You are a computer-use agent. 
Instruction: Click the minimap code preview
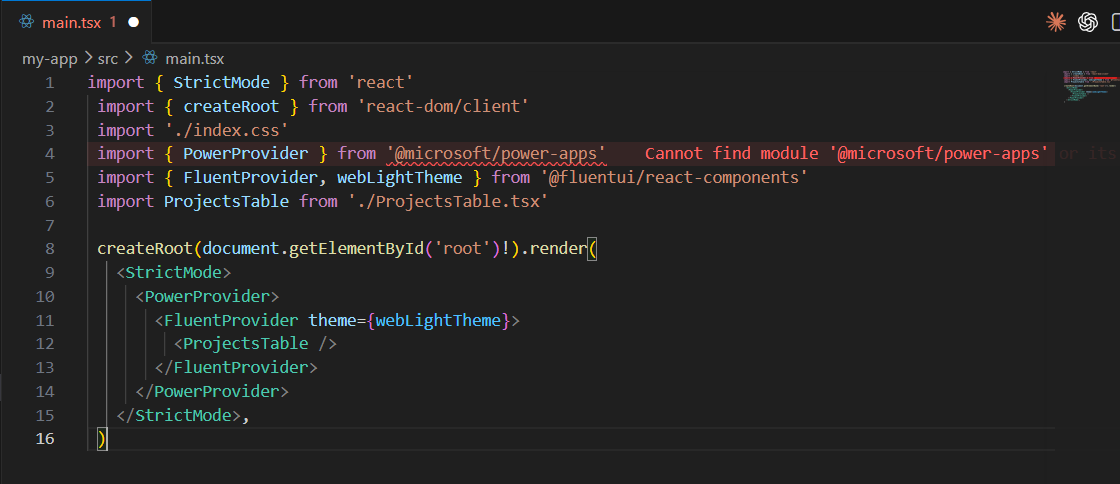click(x=1089, y=87)
